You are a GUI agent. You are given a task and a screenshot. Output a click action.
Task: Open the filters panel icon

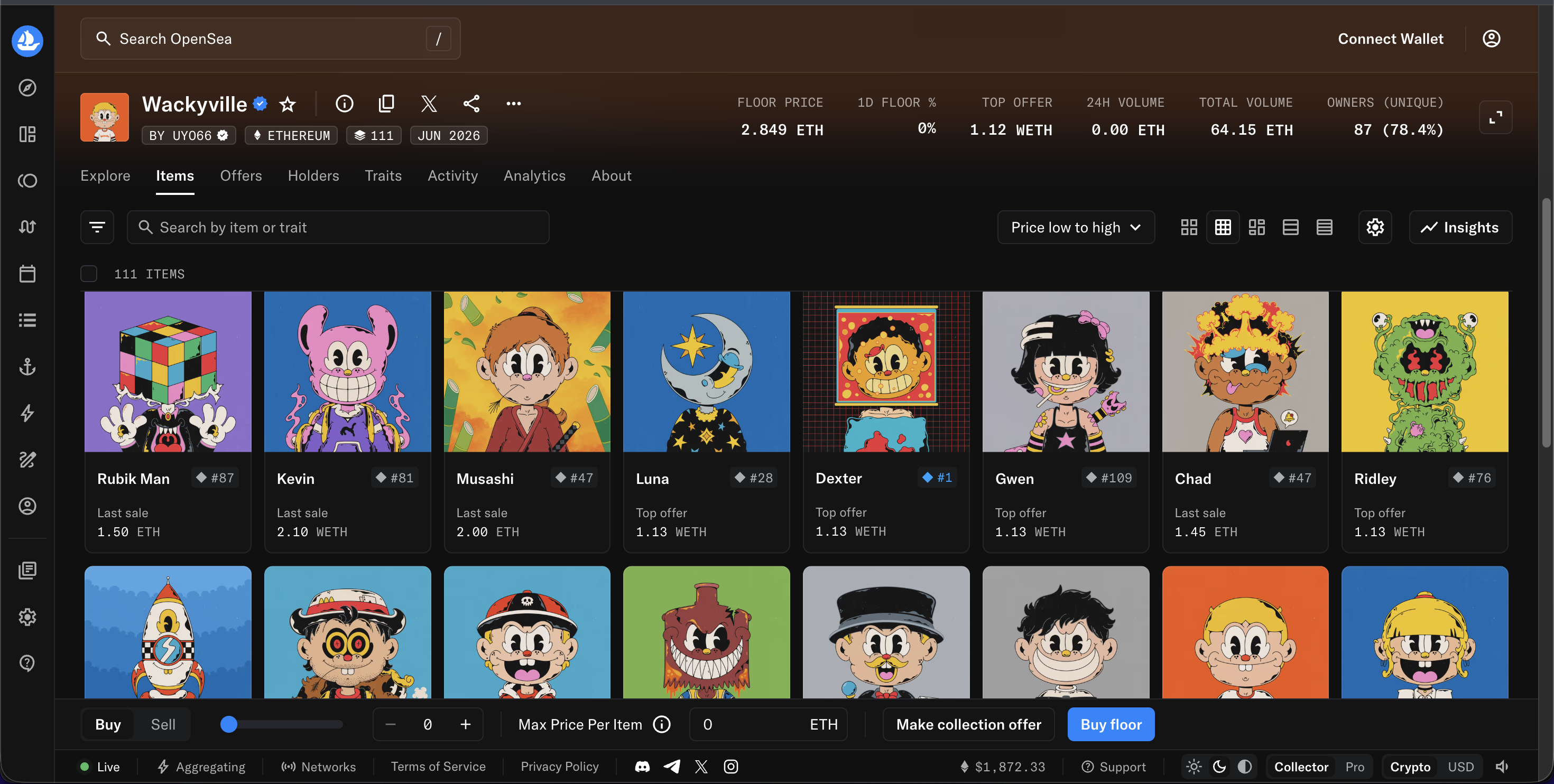tap(97, 227)
